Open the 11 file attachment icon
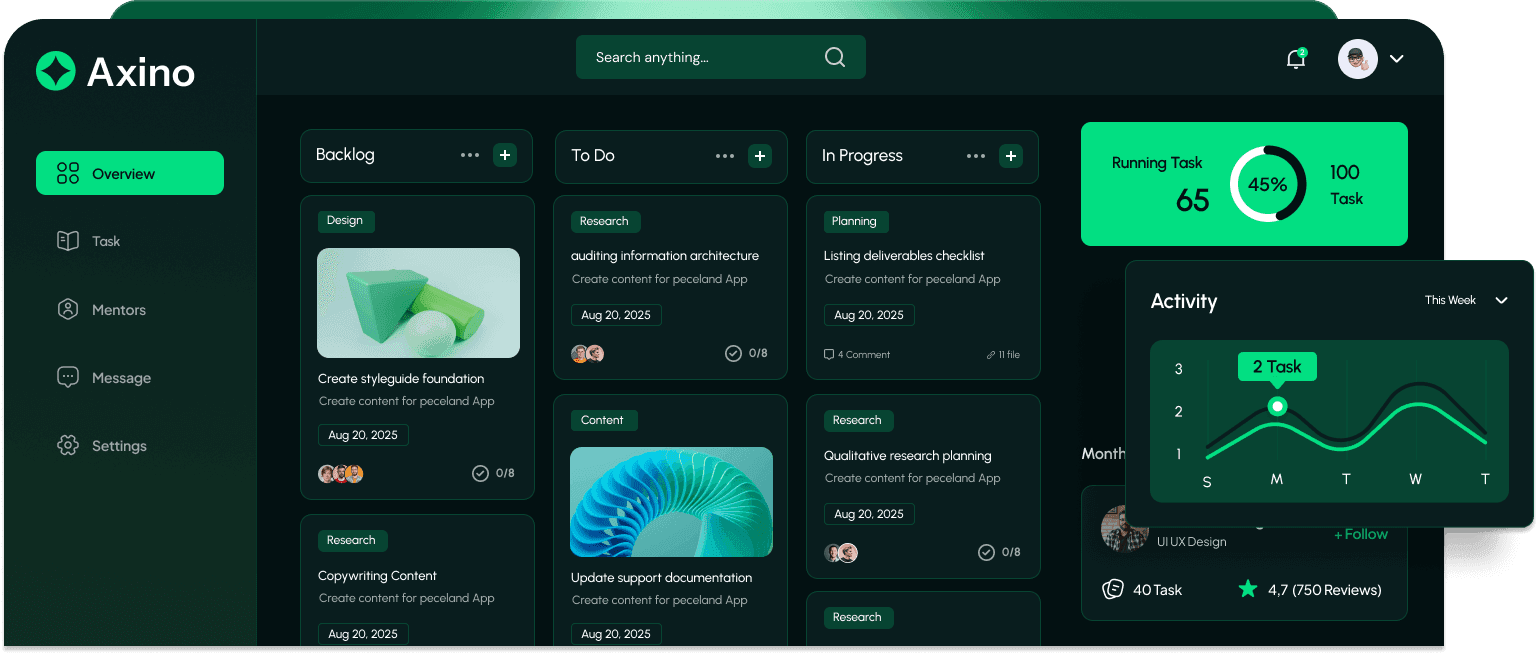 [990, 354]
